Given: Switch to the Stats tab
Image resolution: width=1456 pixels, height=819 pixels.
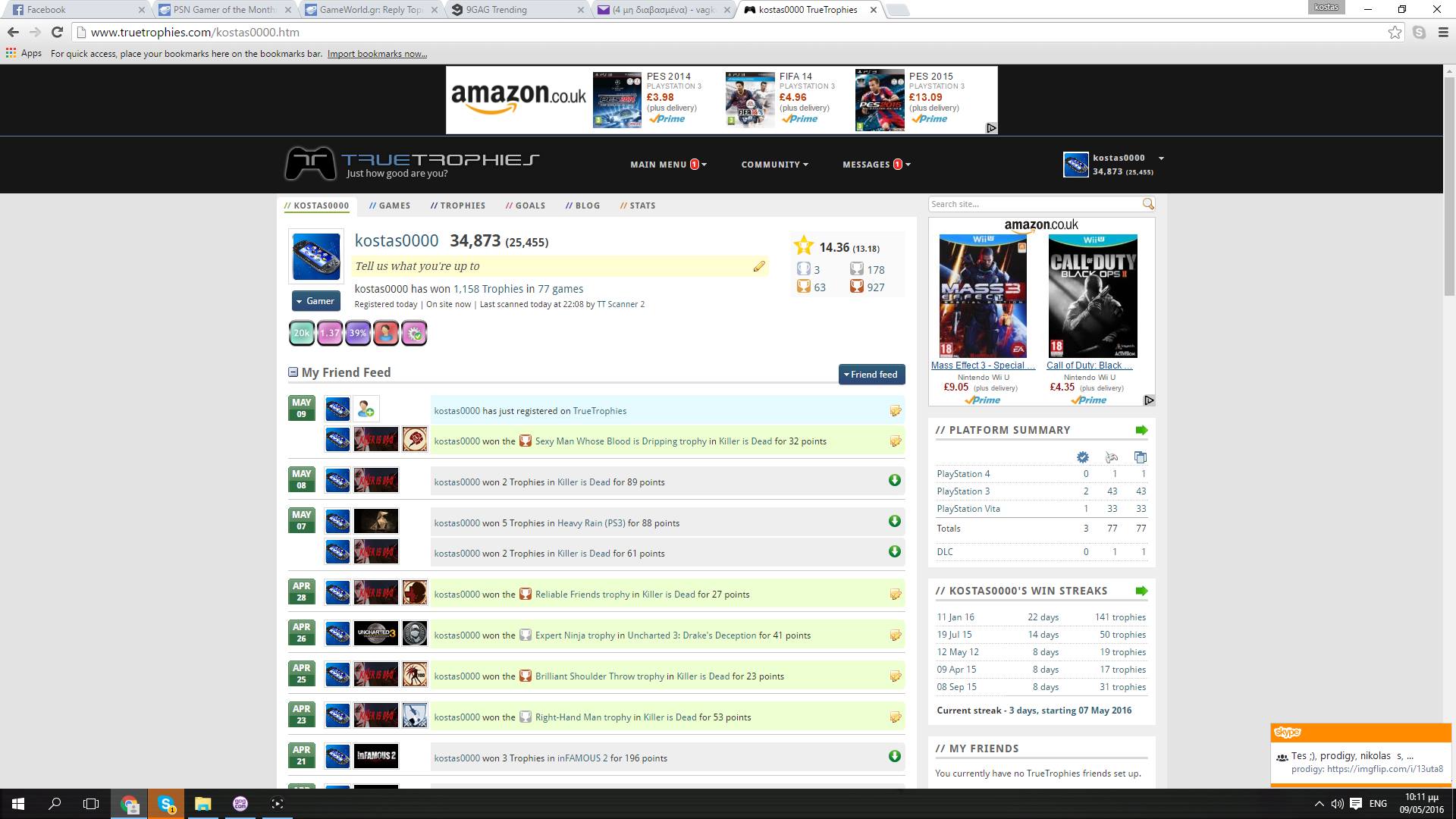Looking at the screenshot, I should pos(638,206).
